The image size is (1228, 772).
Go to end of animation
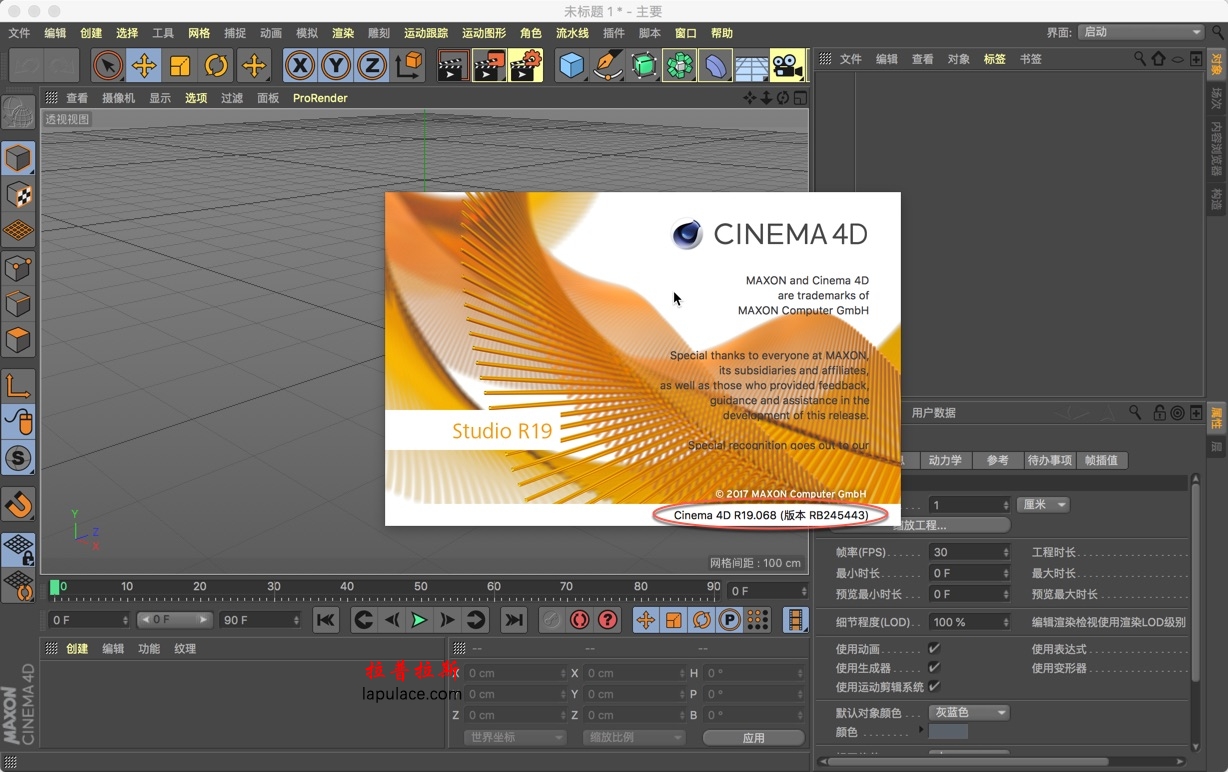pos(513,620)
